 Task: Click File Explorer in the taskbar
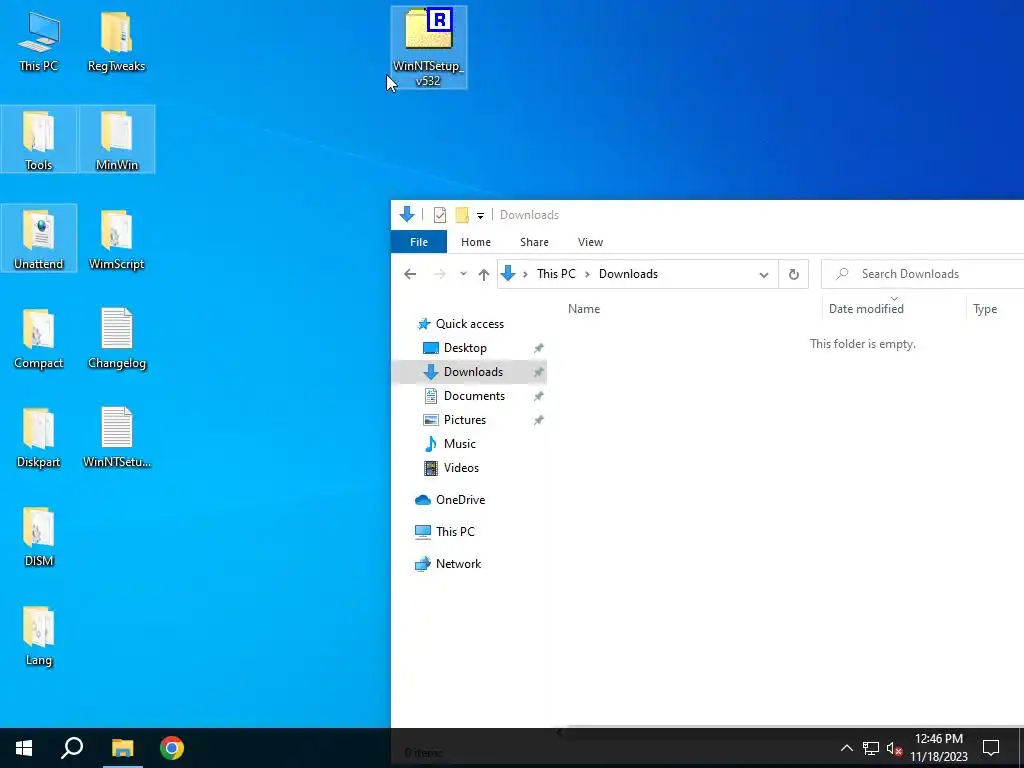[x=122, y=748]
